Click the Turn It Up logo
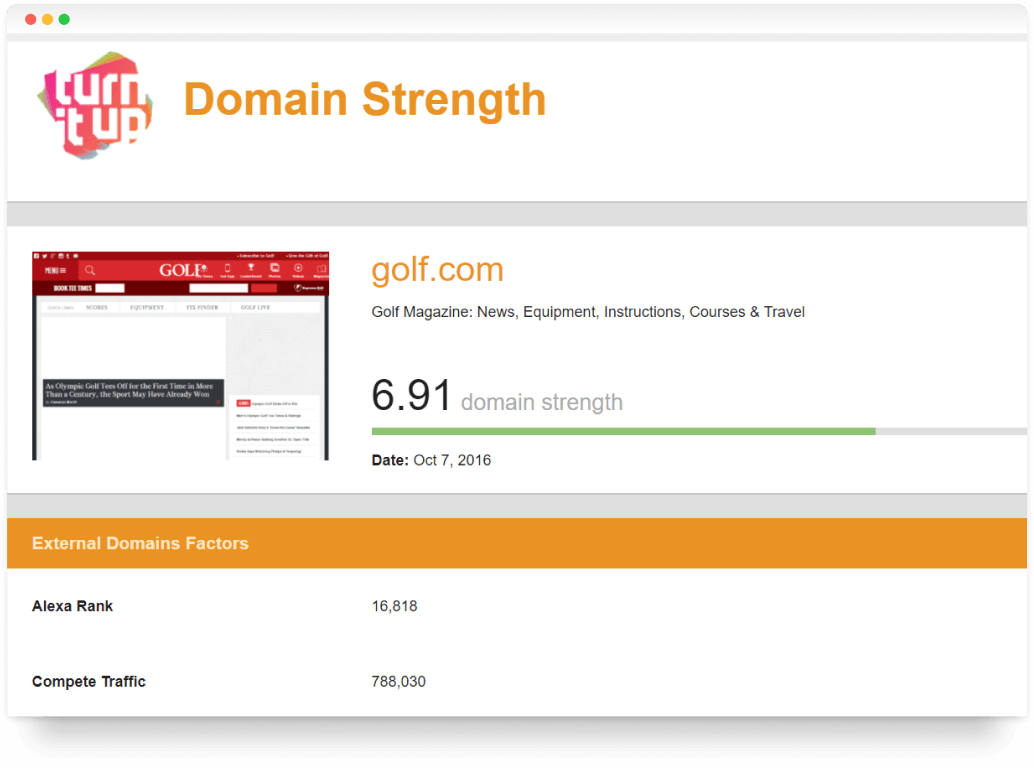Image resolution: width=1034 pixels, height=768 pixels. coord(96,105)
